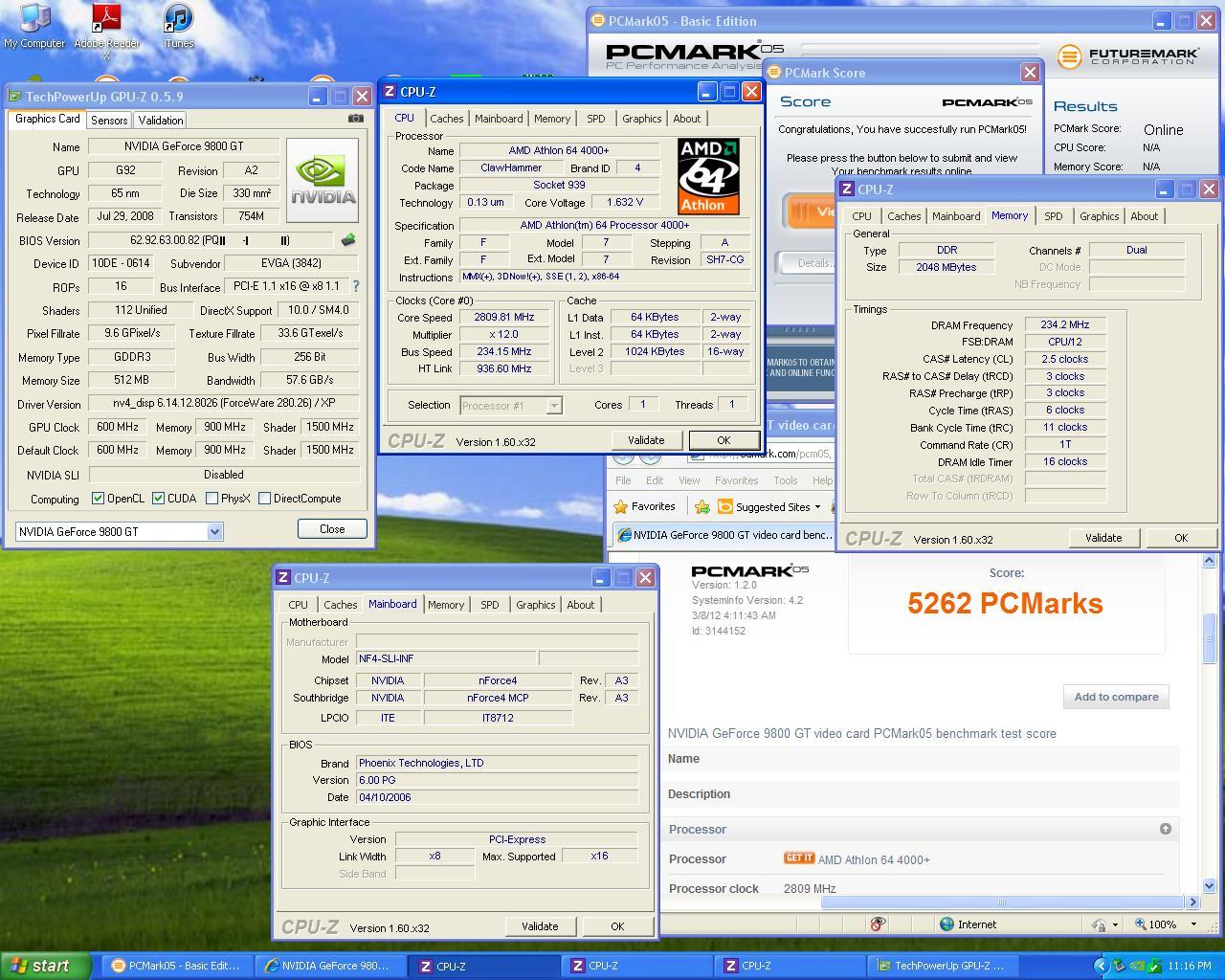Click the NVIDIA logo in GPU-Z
The width and height of the screenshot is (1225, 980).
click(x=323, y=180)
